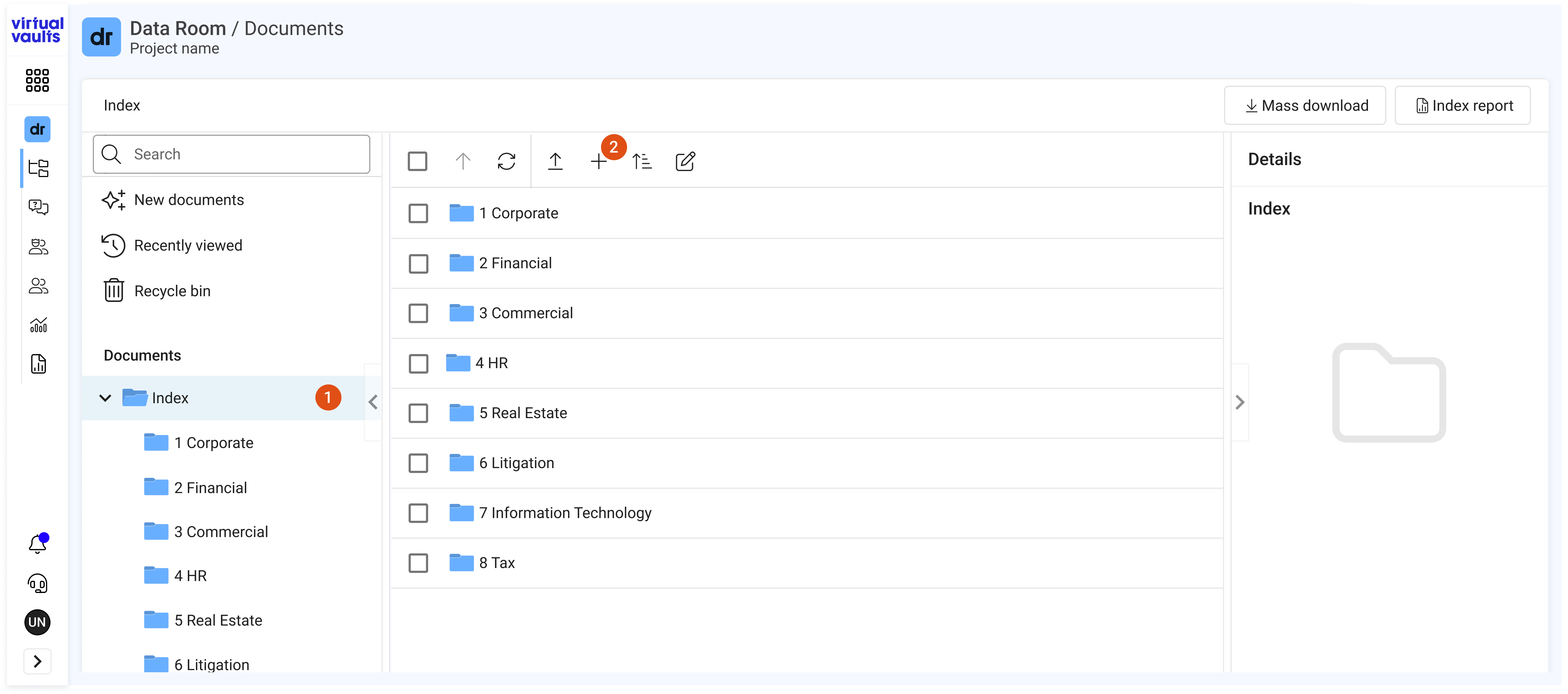Image resolution: width=1568 pixels, height=694 pixels.
Task: Select 4 HR in the tree
Action: coord(191,575)
